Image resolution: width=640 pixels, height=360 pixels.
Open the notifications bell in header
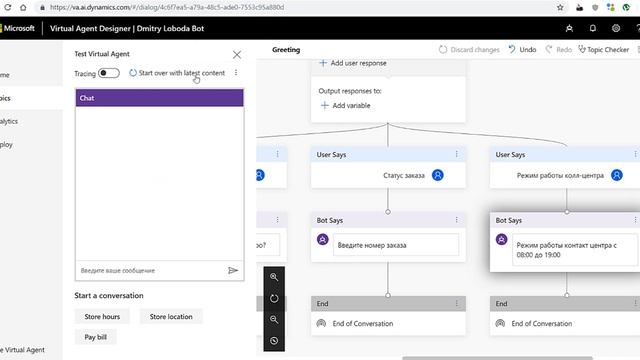pyautogui.click(x=593, y=28)
